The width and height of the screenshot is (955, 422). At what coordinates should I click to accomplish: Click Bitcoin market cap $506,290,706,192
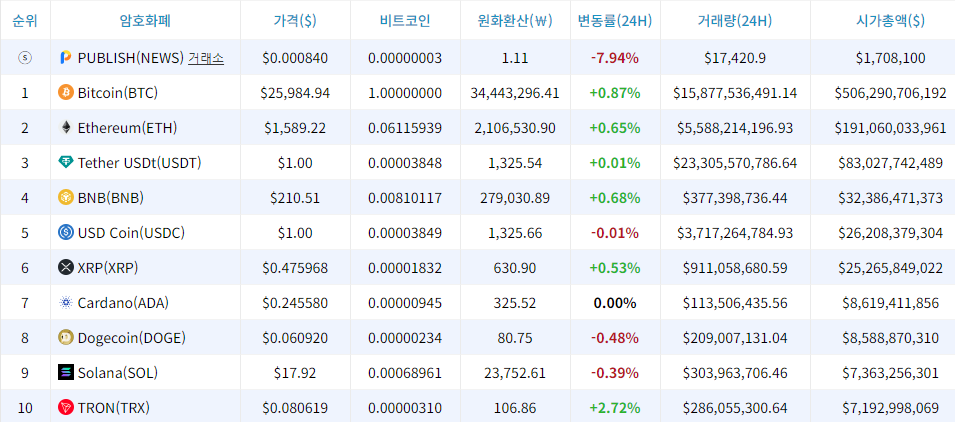coord(890,93)
